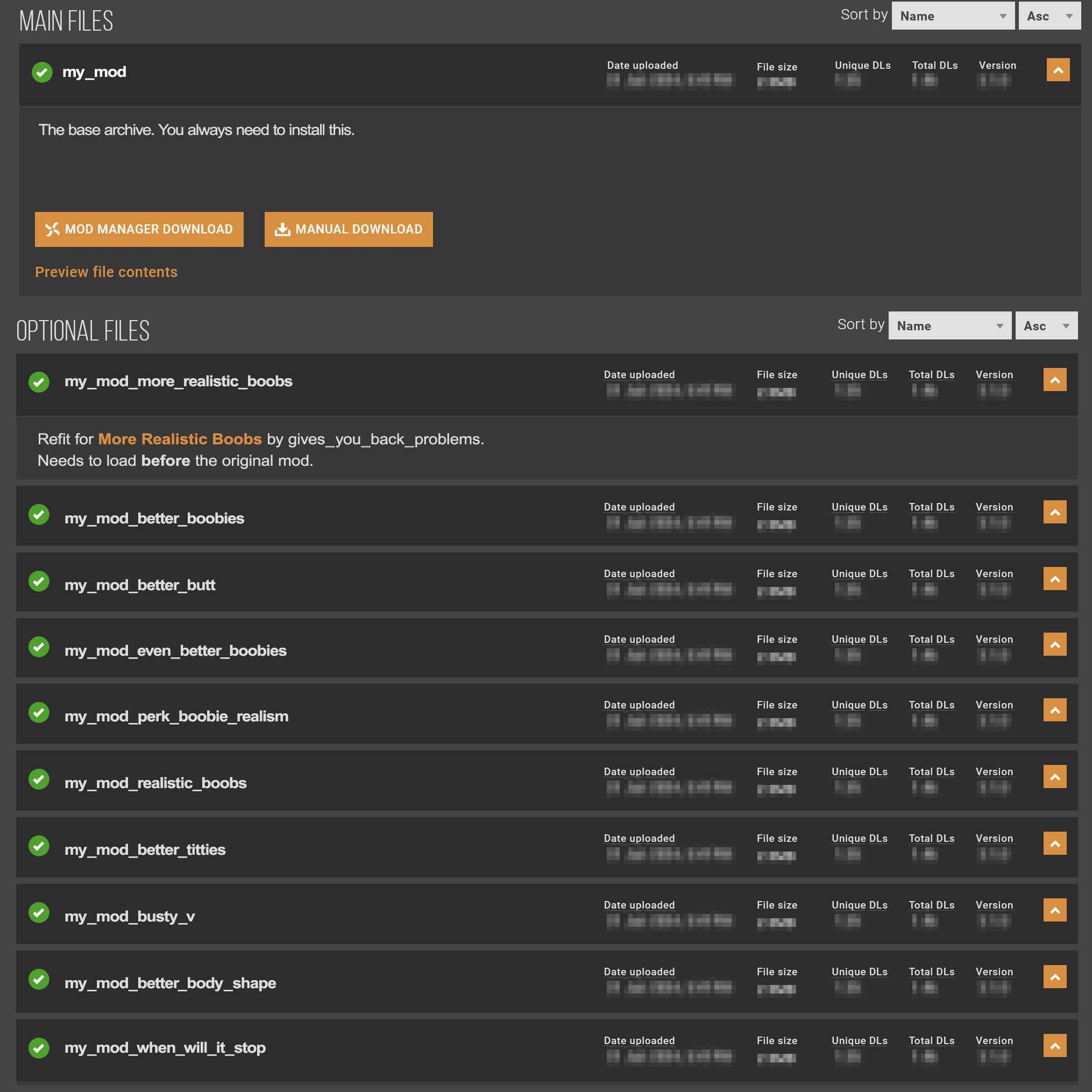Open Main Files Asc order dropdown

click(x=1049, y=16)
